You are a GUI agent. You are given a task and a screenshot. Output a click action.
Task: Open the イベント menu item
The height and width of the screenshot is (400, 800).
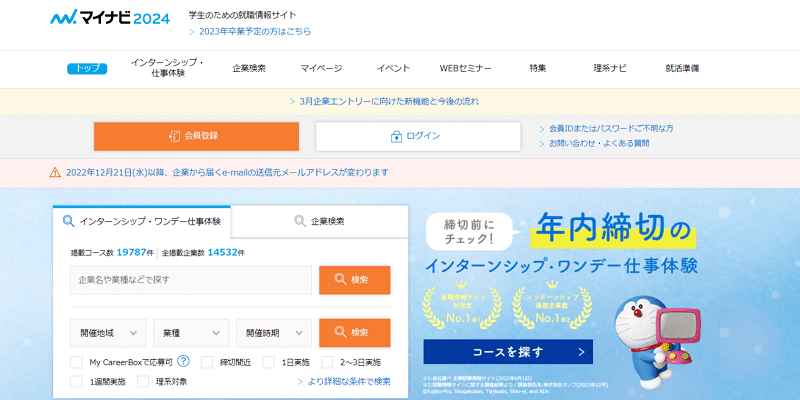(x=393, y=68)
